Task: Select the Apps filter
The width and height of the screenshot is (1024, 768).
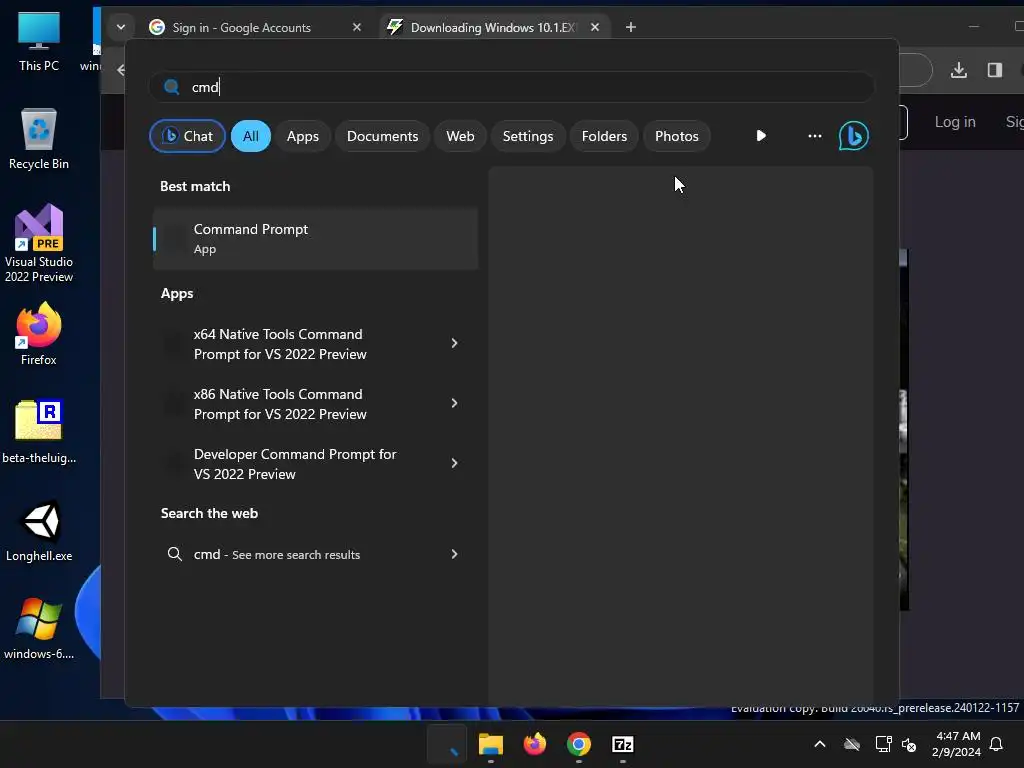Action: pyautogui.click(x=303, y=136)
